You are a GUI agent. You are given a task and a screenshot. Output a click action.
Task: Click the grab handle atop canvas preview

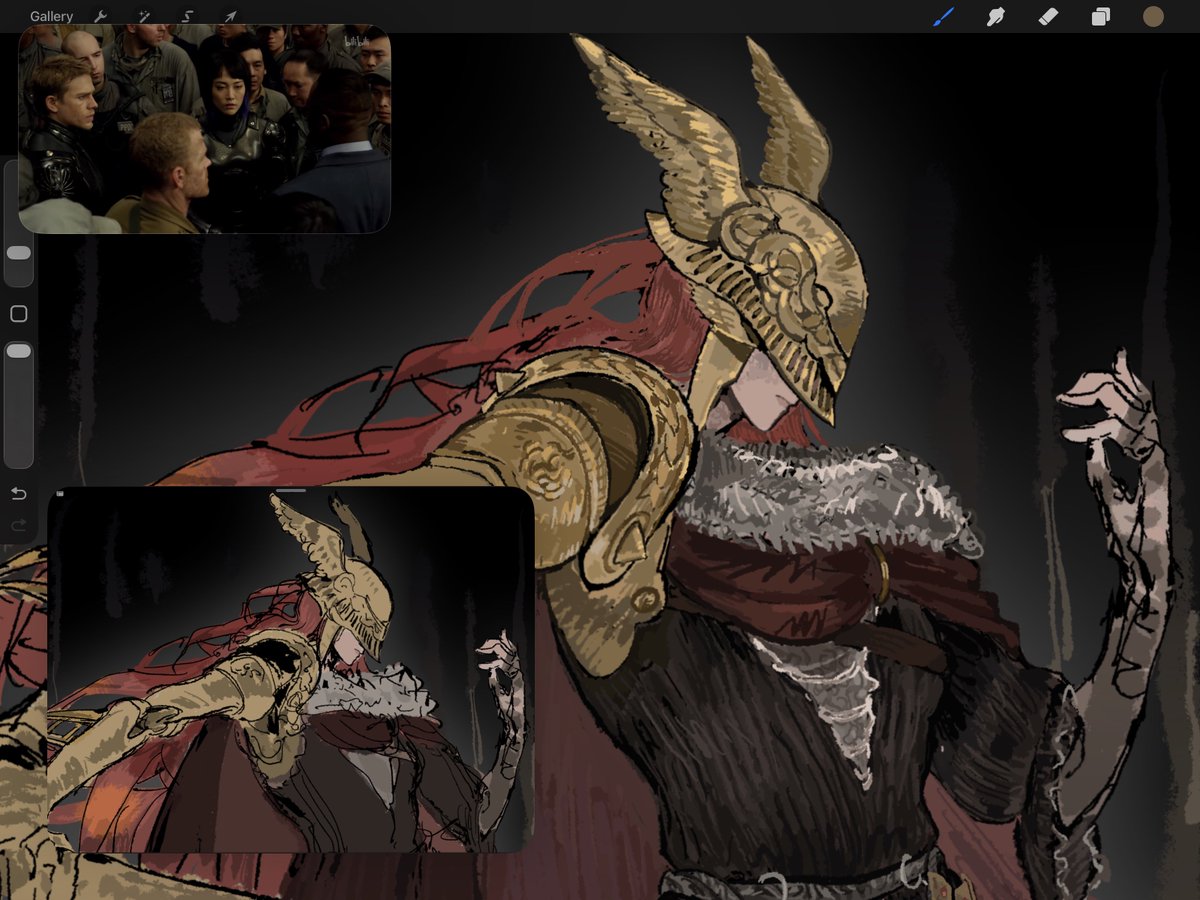(291, 491)
